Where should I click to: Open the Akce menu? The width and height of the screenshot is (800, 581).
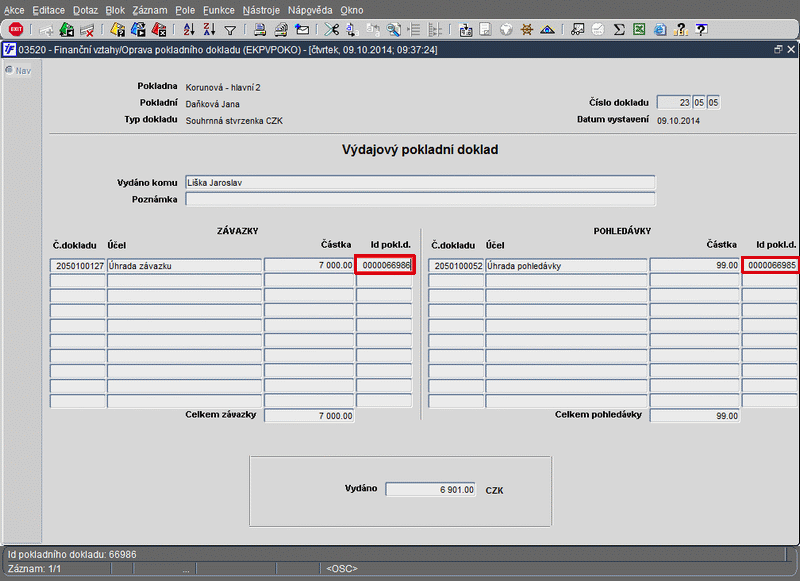point(14,10)
